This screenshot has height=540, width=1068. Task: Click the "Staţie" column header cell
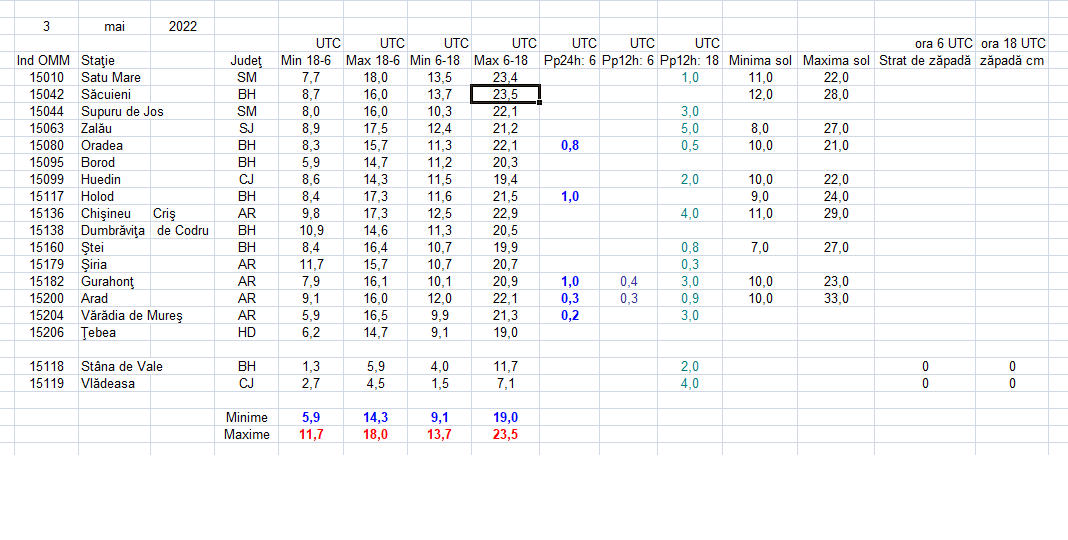[114, 61]
